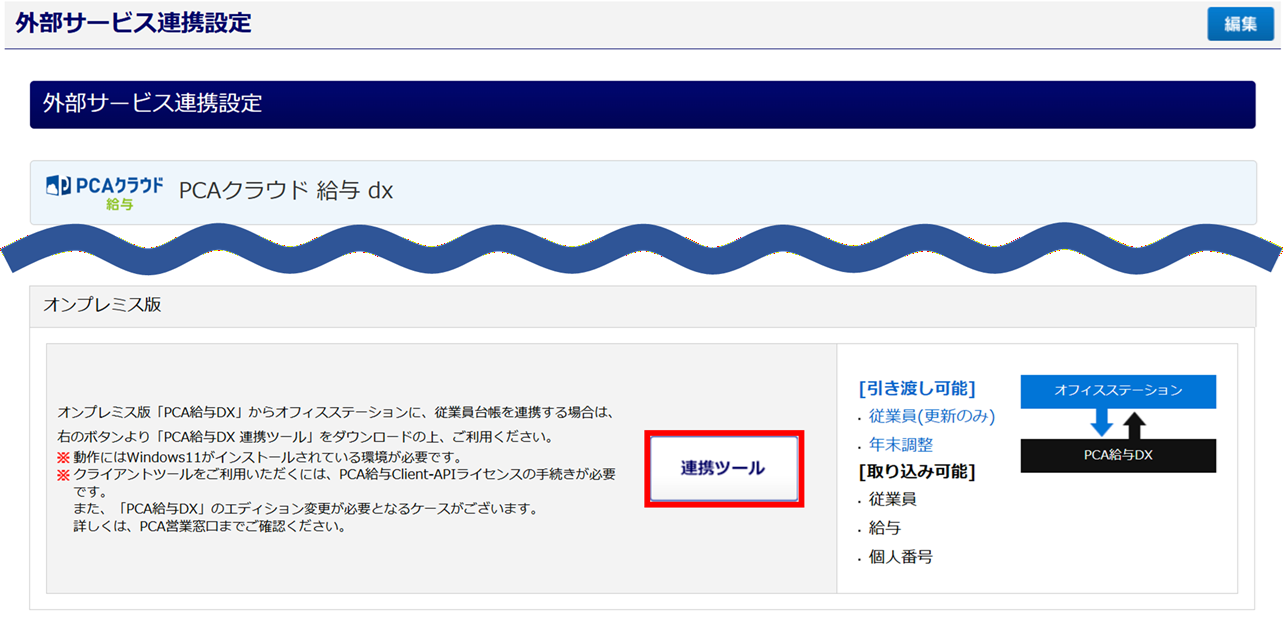Click the dark blue 外部サービス連携設定 banner
The width and height of the screenshot is (1283, 617).
[x=642, y=104]
